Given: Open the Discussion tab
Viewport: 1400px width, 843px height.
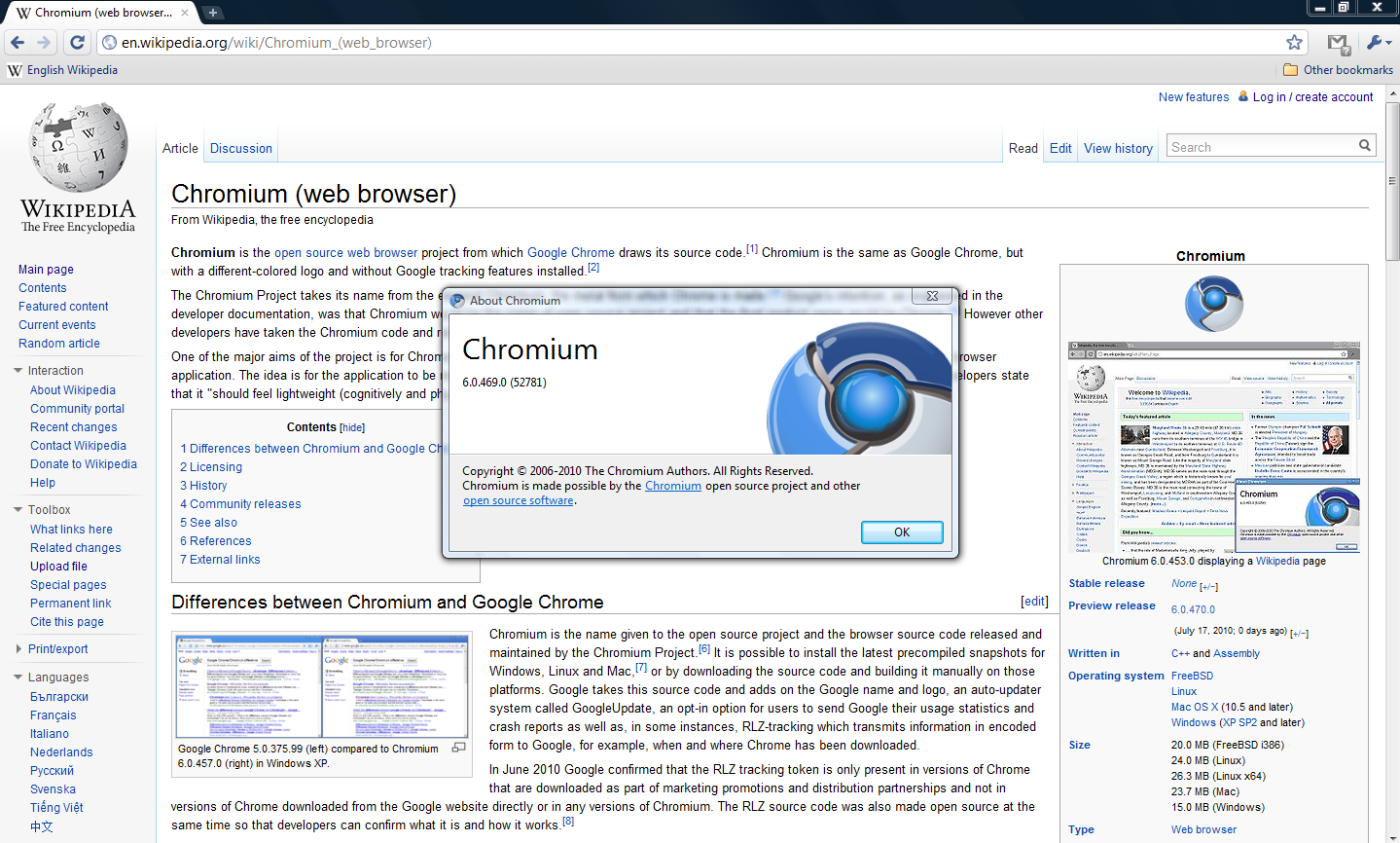Looking at the screenshot, I should point(241,148).
